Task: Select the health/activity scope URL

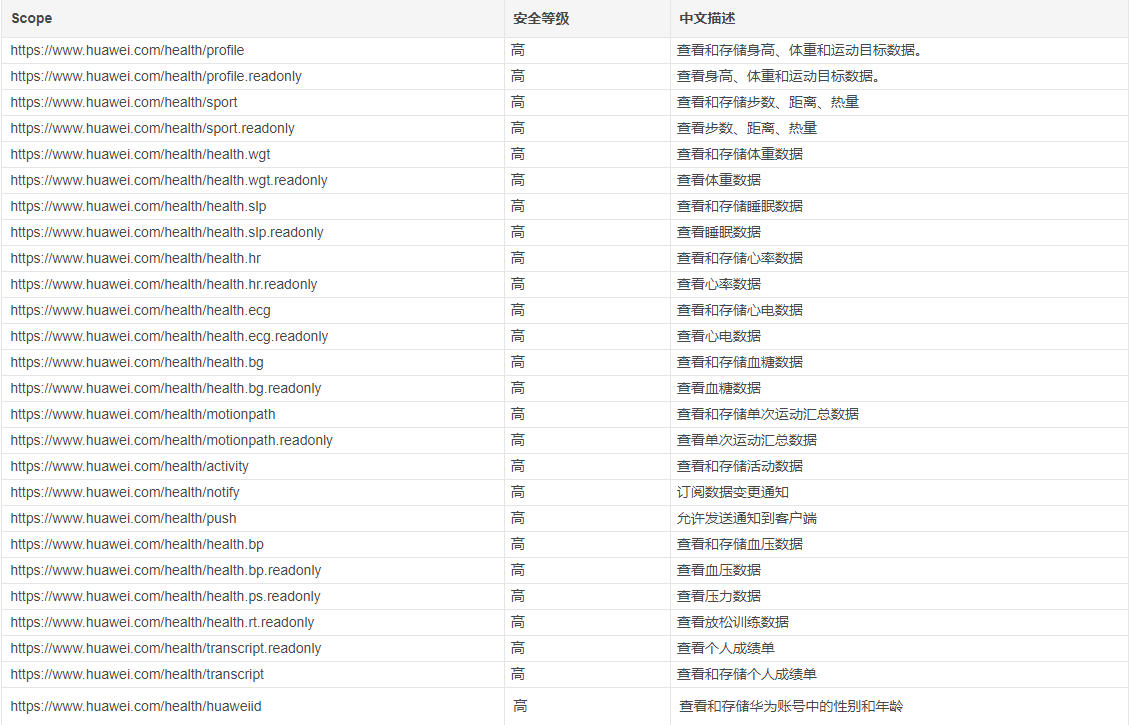Action: click(129, 466)
